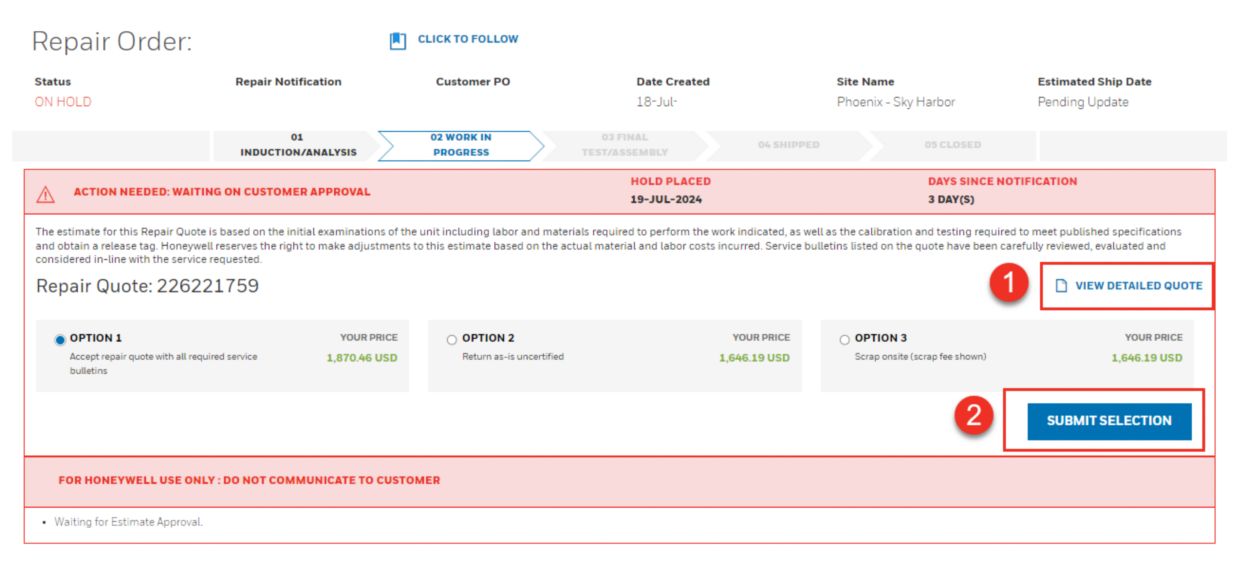Click the 19-JUL-2024 hold placed date
Image resolution: width=1239 pixels, height=576 pixels.
(x=666, y=200)
